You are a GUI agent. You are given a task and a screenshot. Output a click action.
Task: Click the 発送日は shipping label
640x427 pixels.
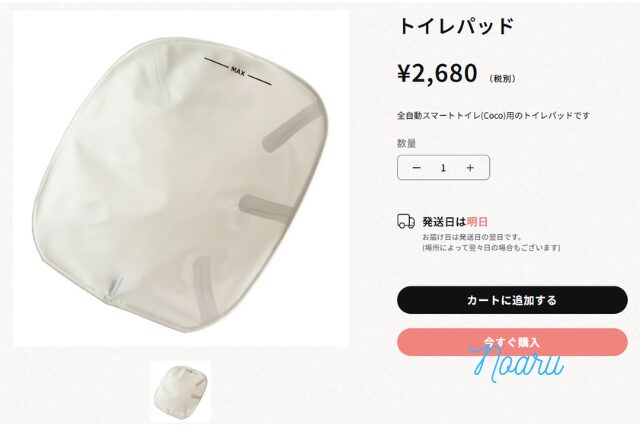[x=444, y=222]
